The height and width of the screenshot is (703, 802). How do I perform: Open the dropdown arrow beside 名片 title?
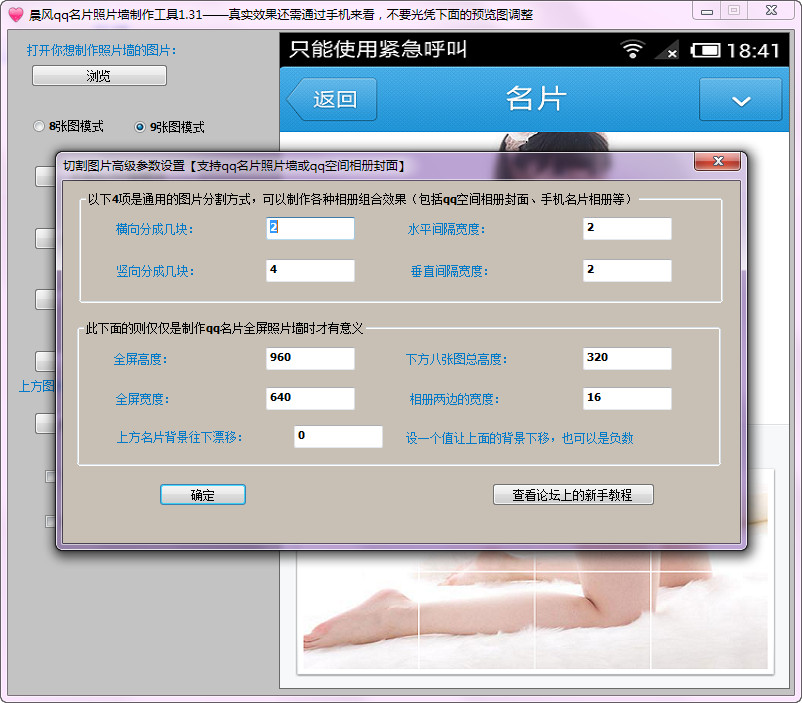tap(740, 99)
